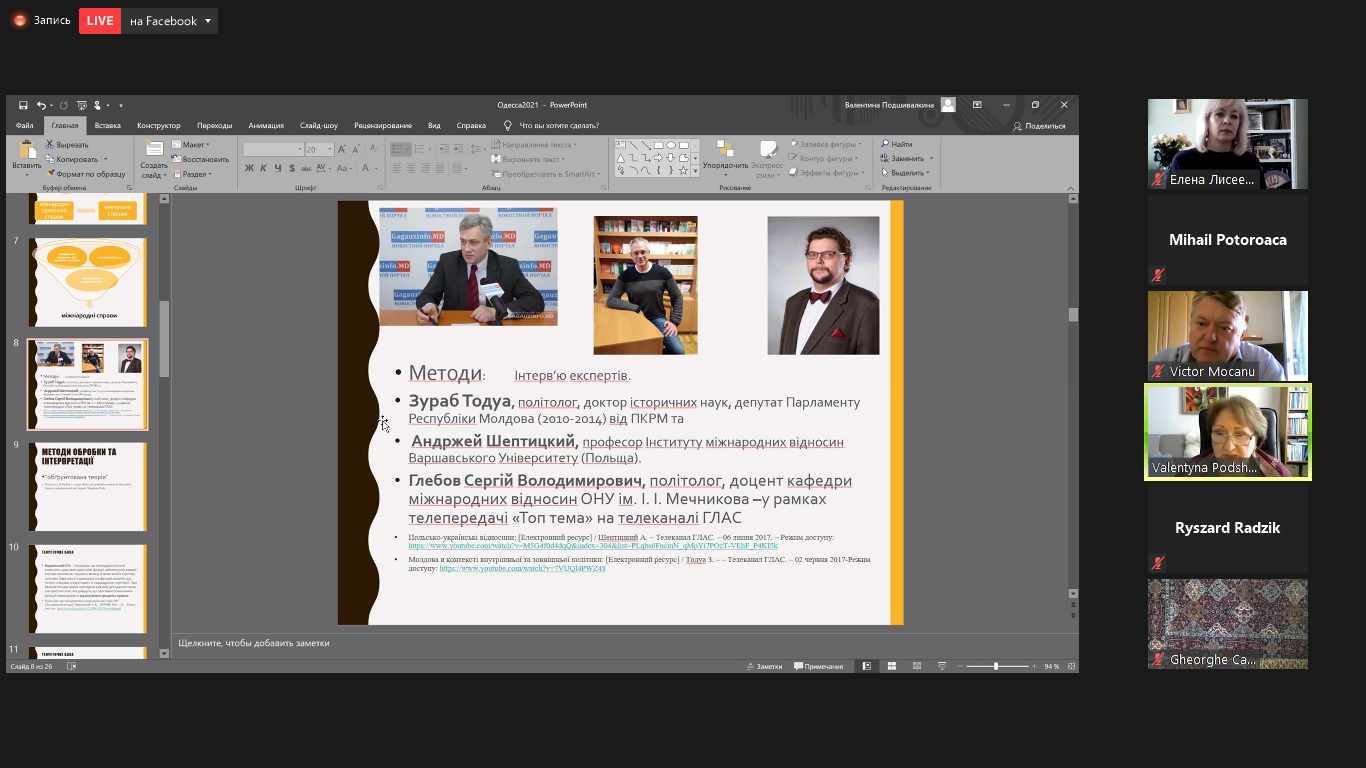The width and height of the screenshot is (1366, 768).
Task: Toggle bold Ж formatting
Action: (249, 168)
